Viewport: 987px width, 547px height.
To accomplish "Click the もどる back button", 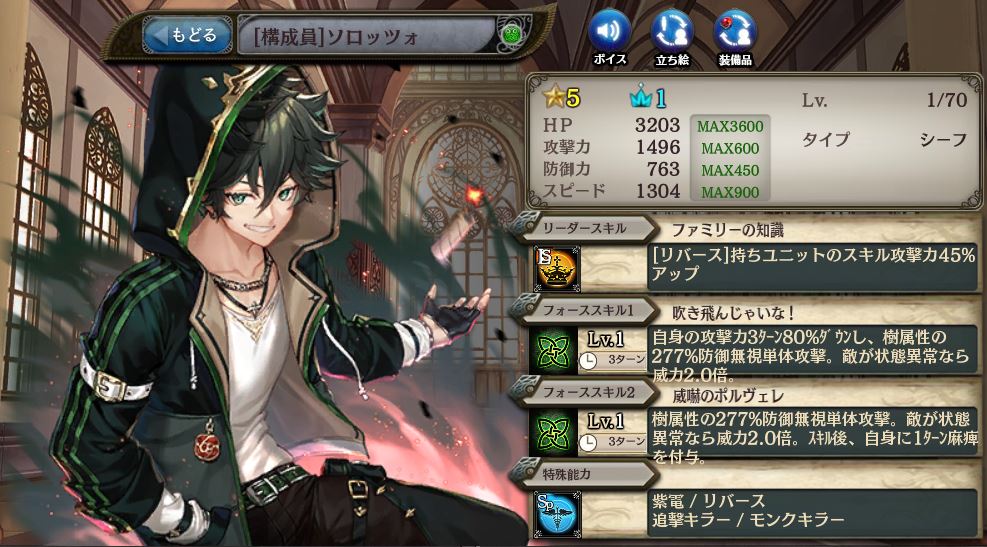I will 184,35.
